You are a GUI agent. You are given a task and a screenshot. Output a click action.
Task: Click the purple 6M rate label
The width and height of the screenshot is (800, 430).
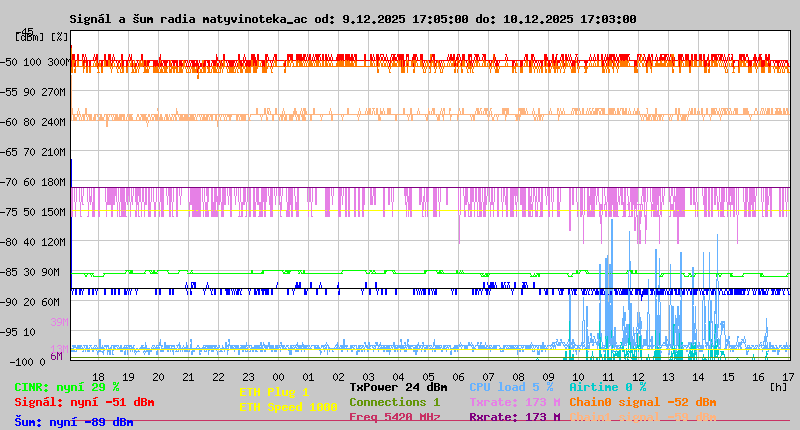pyautogui.click(x=56, y=356)
